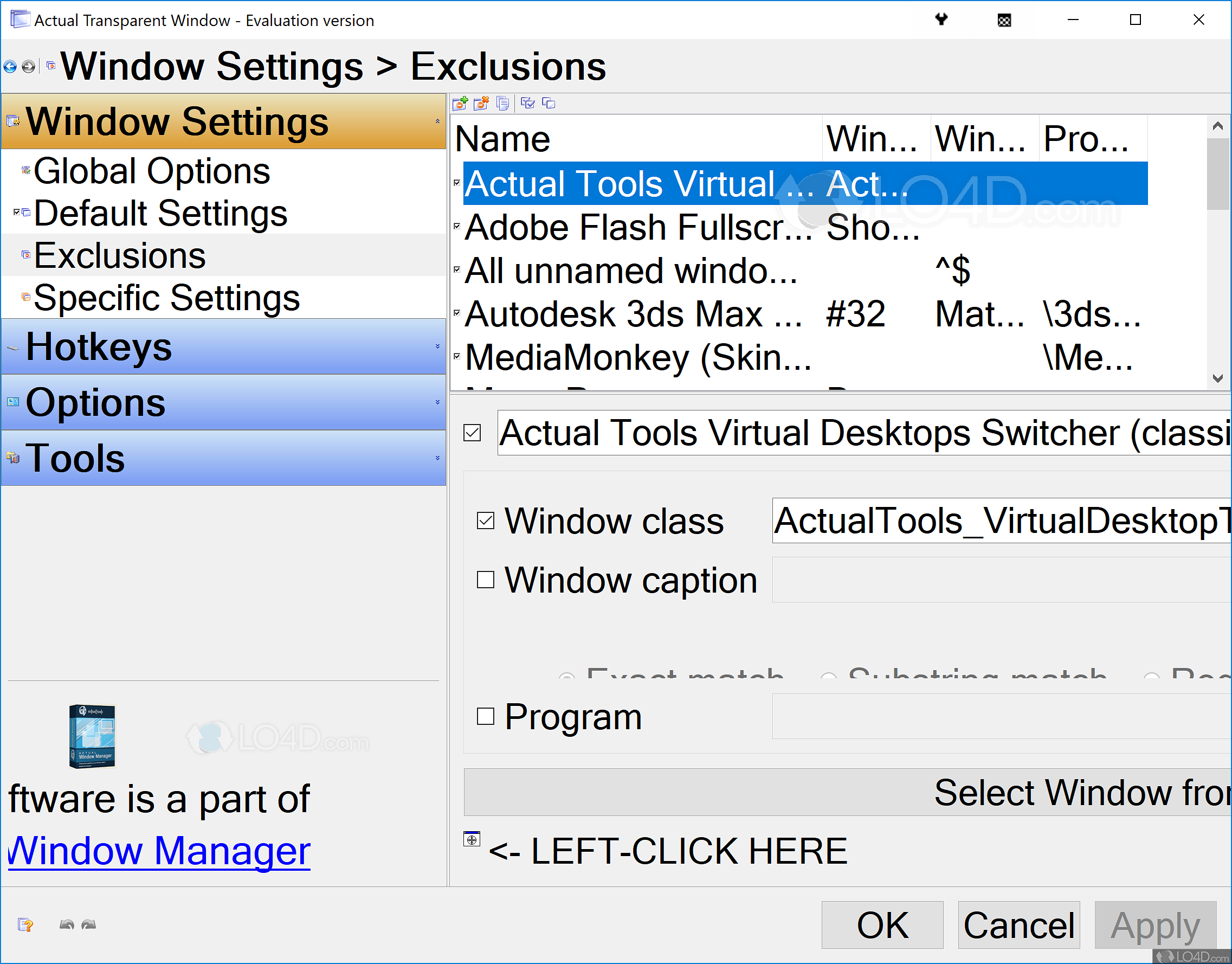This screenshot has height=964, width=1232.
Task: Toggle the MediaMonkey row checkbox
Action: 457,356
